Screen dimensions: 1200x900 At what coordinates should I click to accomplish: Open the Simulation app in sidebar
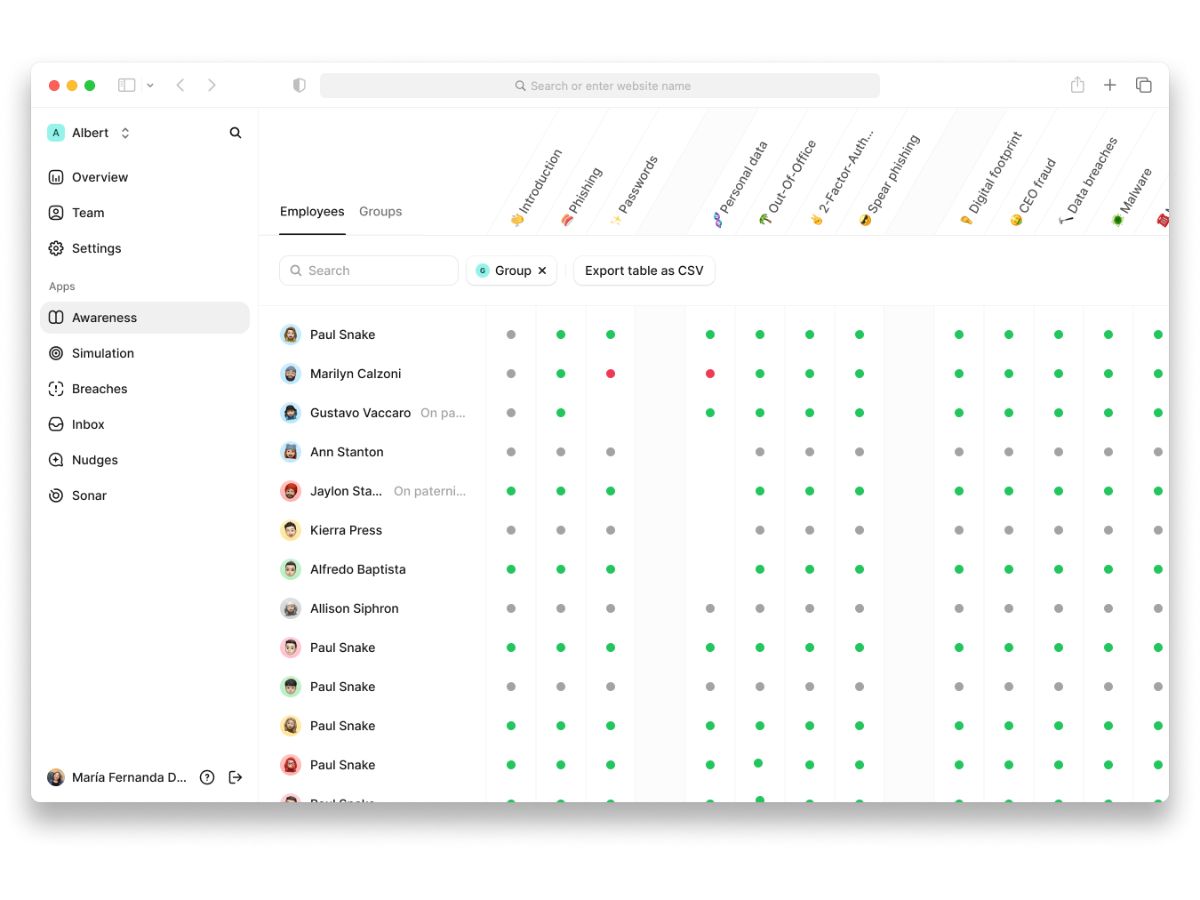[144, 353]
